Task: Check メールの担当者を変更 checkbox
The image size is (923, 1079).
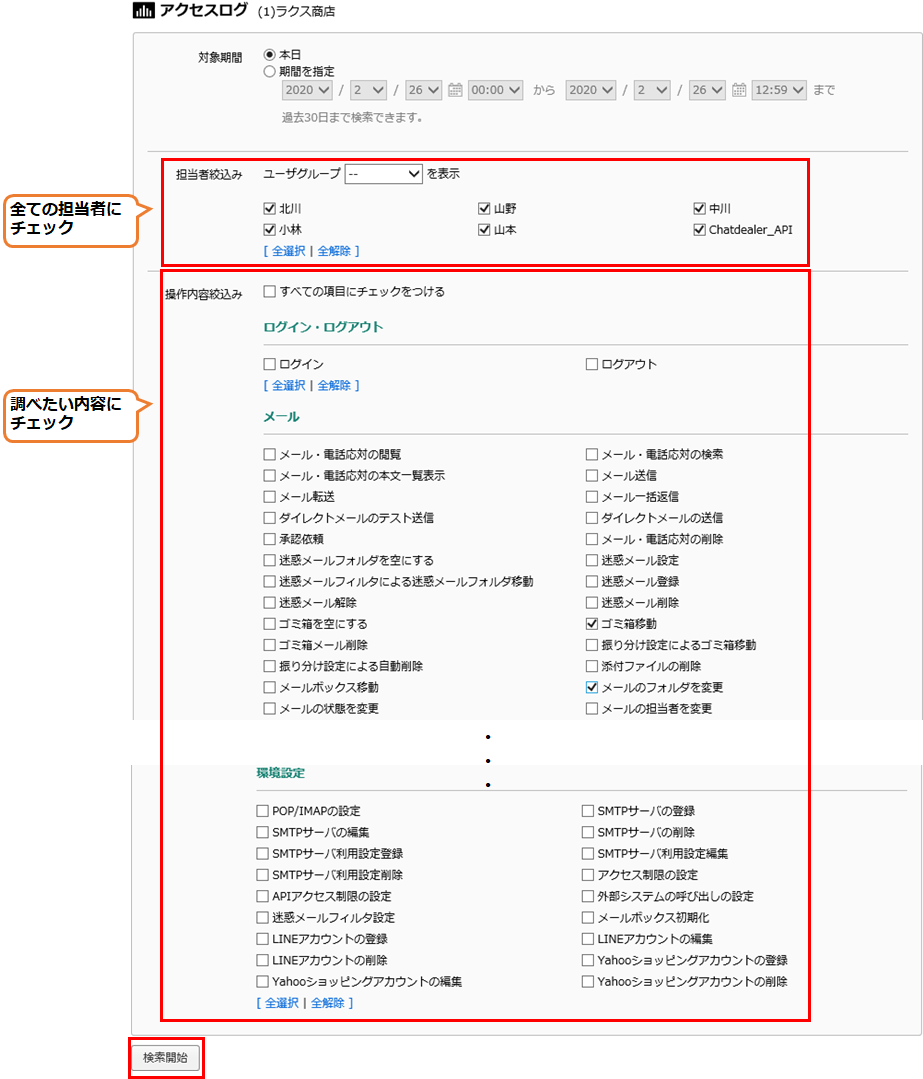Action: (x=592, y=709)
